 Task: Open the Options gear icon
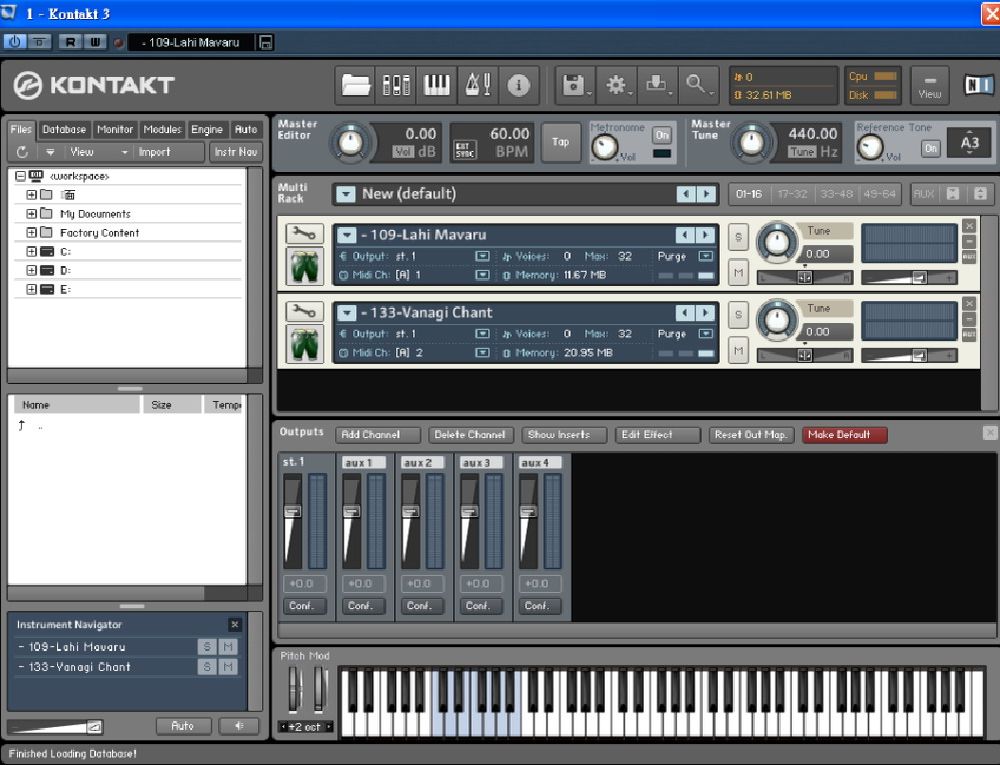click(x=617, y=85)
